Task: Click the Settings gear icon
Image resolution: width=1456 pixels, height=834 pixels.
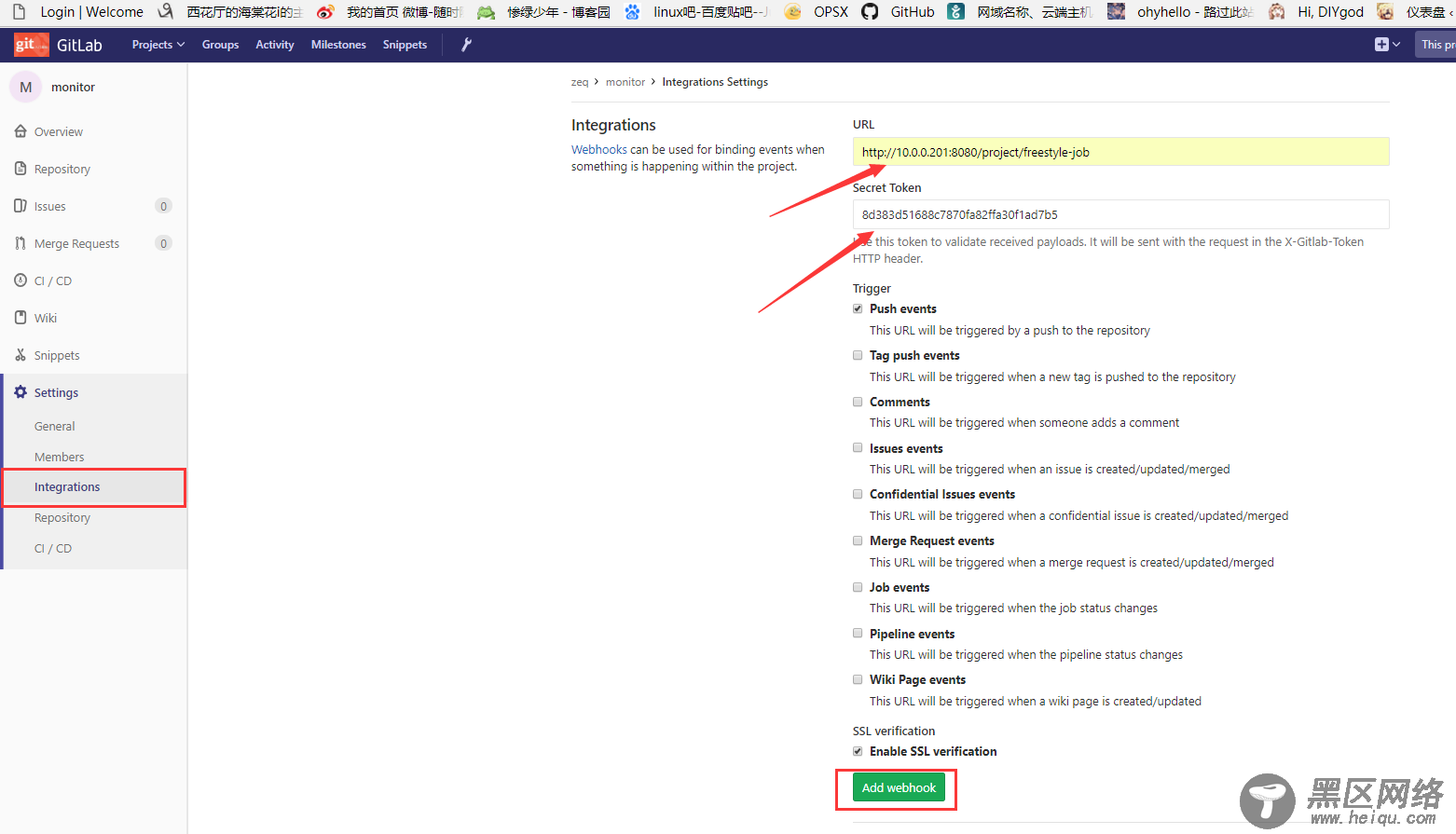Action: click(x=21, y=392)
